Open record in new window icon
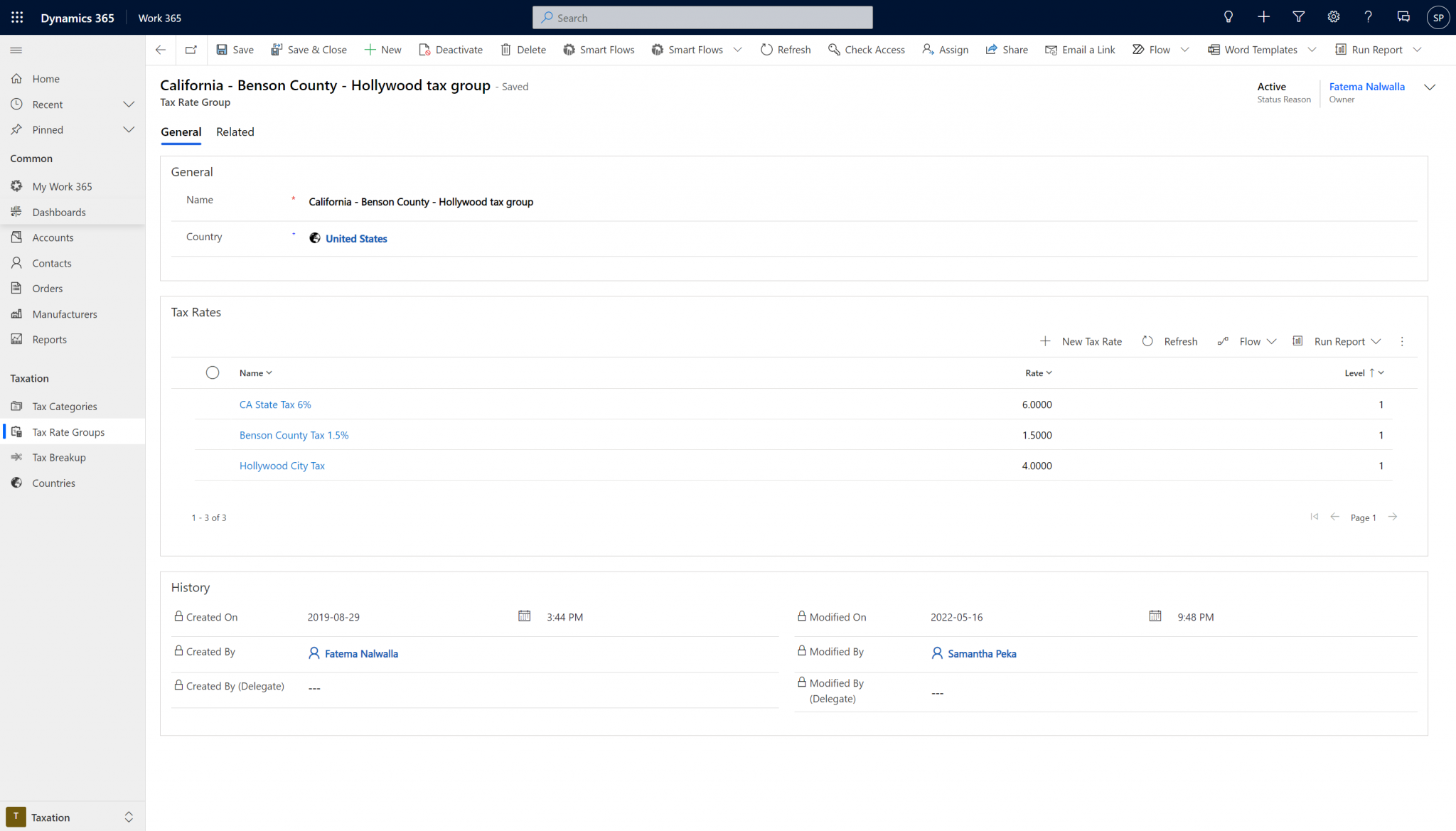Viewport: 1456px width, 831px height. coord(191,50)
